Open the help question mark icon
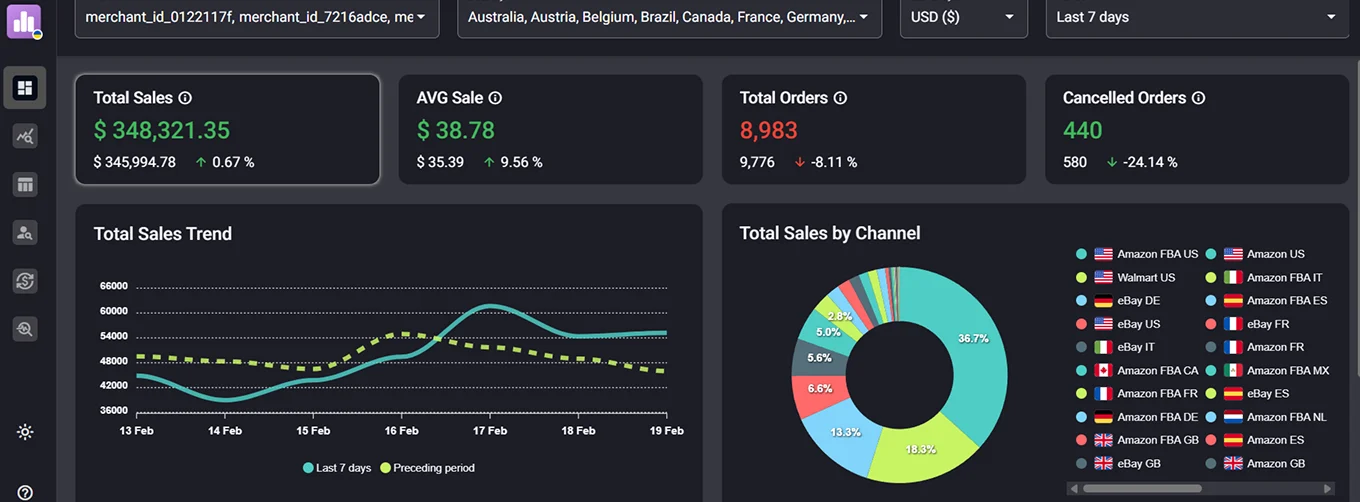Viewport: 1360px width, 502px height. point(25,492)
